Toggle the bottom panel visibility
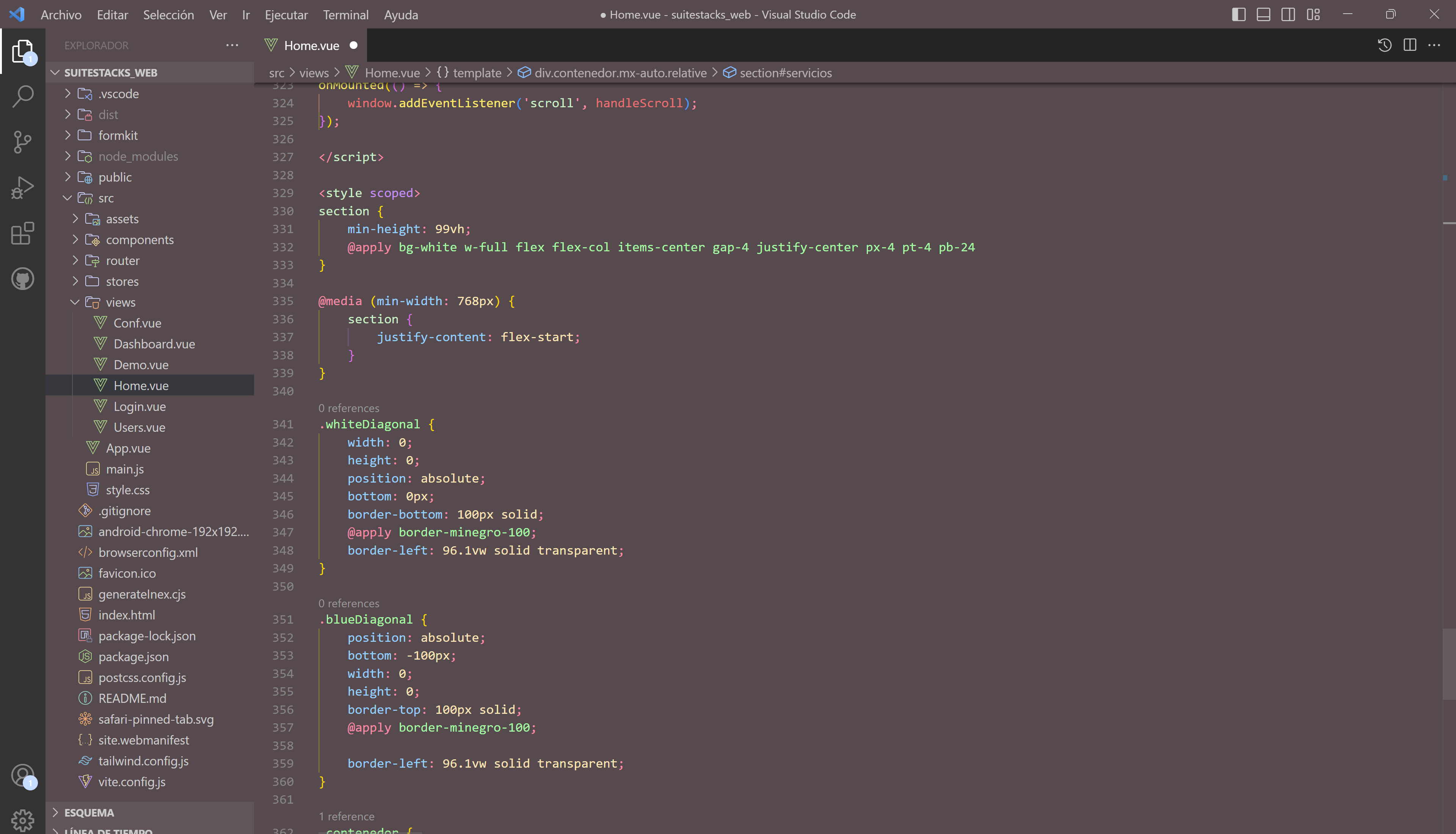The image size is (1456, 834). click(1263, 14)
